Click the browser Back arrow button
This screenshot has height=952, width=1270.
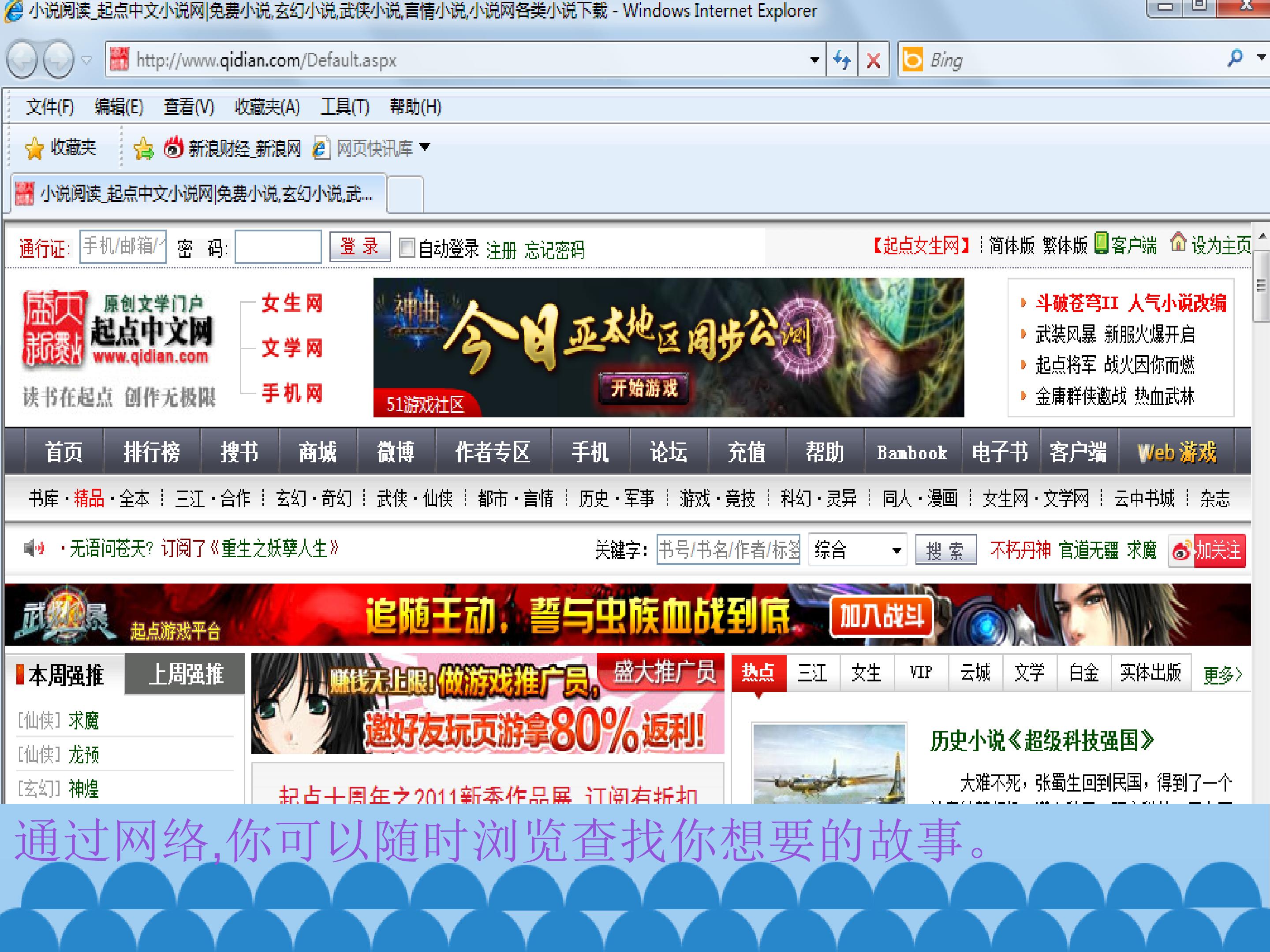(22, 59)
